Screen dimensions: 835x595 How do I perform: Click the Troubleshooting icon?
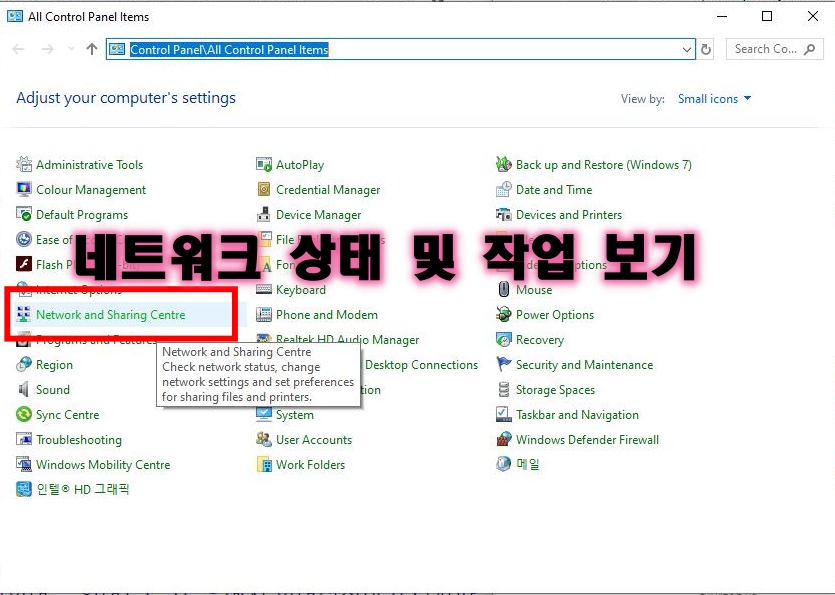click(x=24, y=439)
